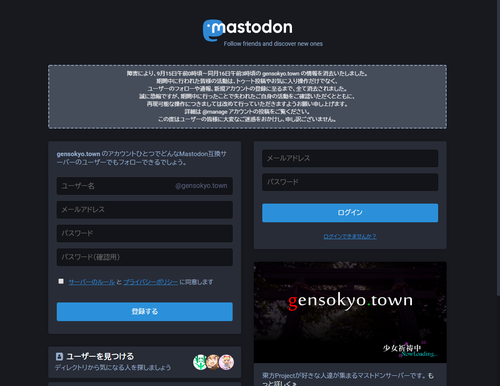The width and height of the screenshot is (500, 386).
Task: Open the middle brown-haired avatar
Action: (213, 362)
